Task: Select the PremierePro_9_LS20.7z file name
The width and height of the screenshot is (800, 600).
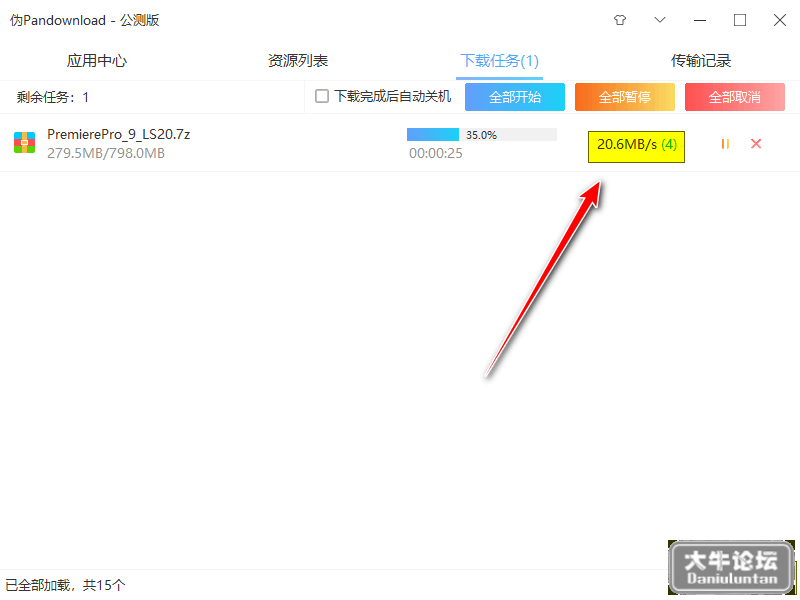Action: pyautogui.click(x=118, y=134)
